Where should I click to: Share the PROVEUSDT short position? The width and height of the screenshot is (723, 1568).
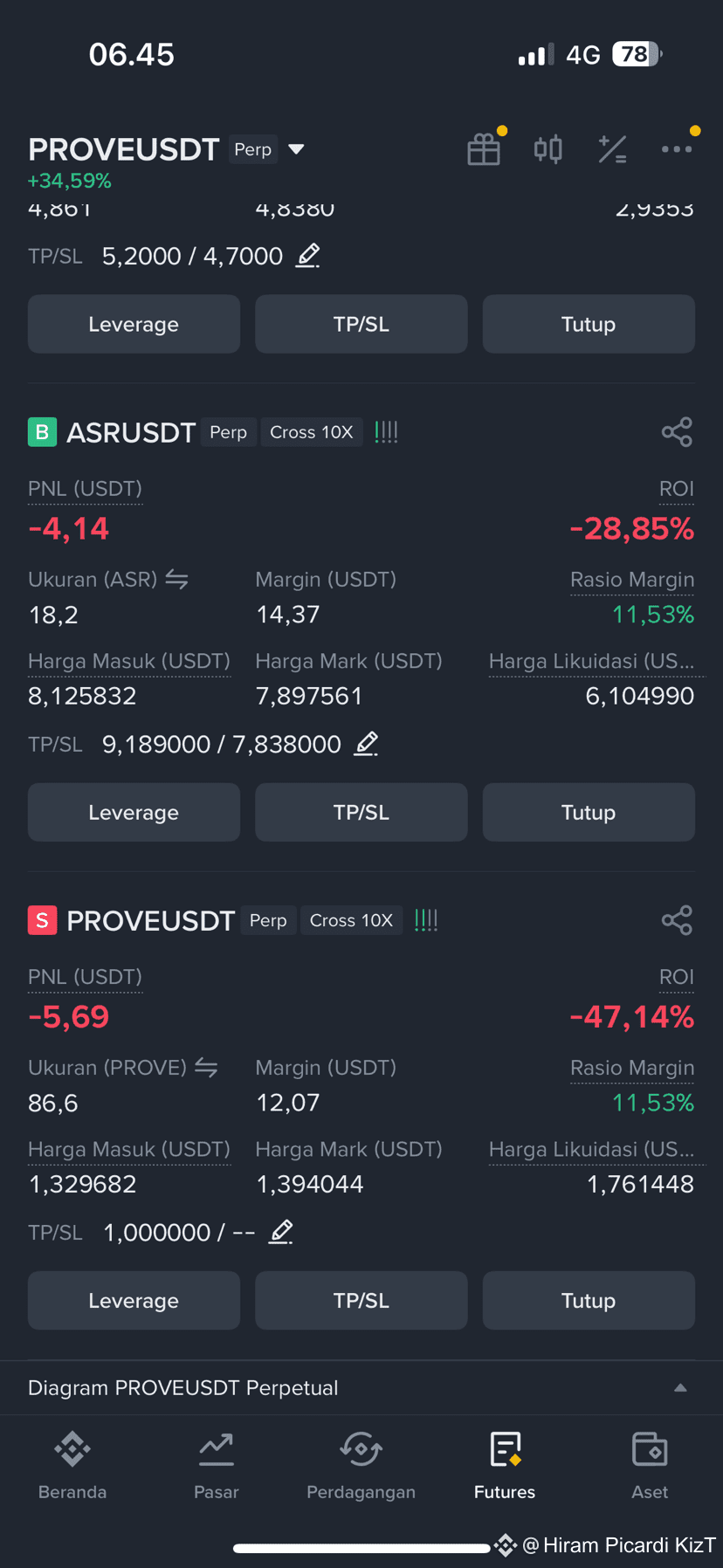pyautogui.click(x=677, y=920)
